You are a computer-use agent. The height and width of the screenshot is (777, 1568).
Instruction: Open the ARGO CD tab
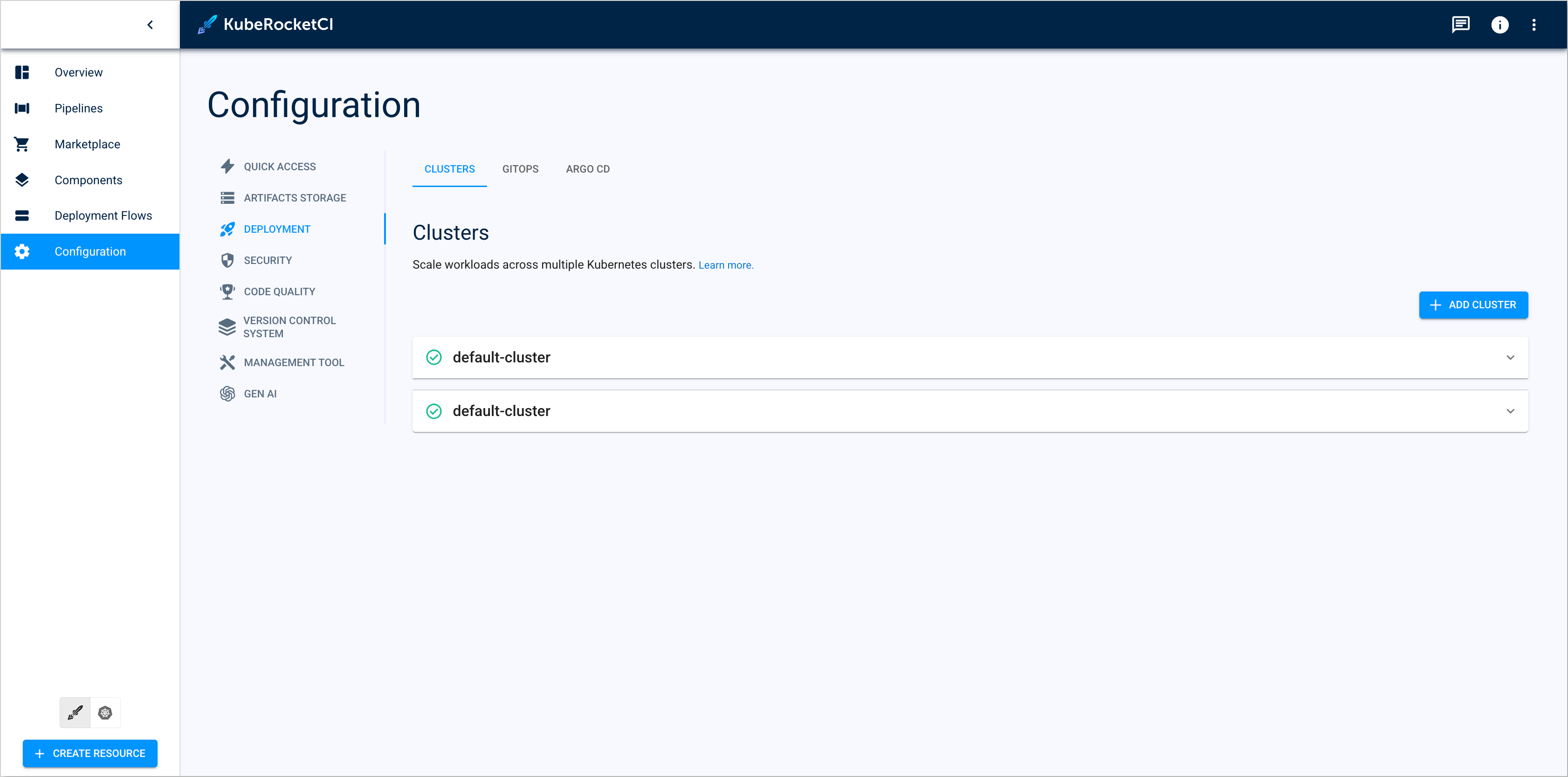click(587, 169)
